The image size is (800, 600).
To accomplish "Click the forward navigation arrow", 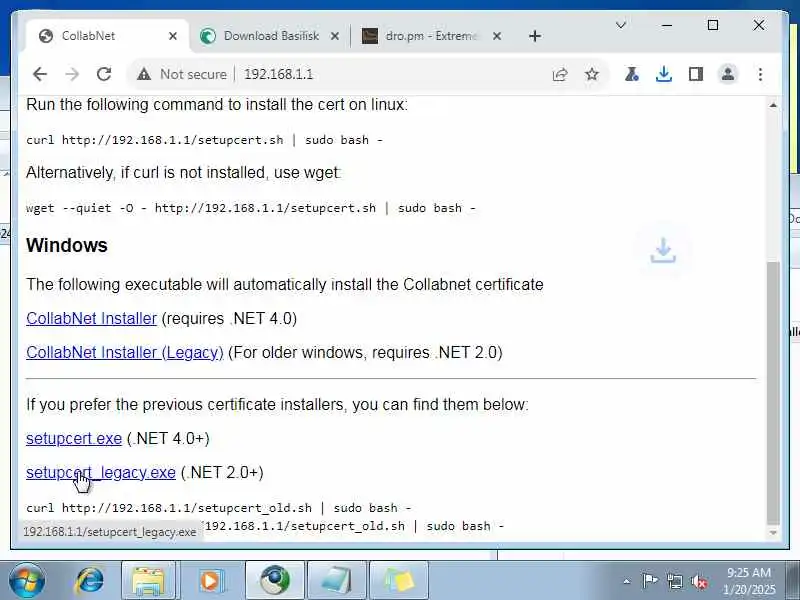I will [72, 74].
